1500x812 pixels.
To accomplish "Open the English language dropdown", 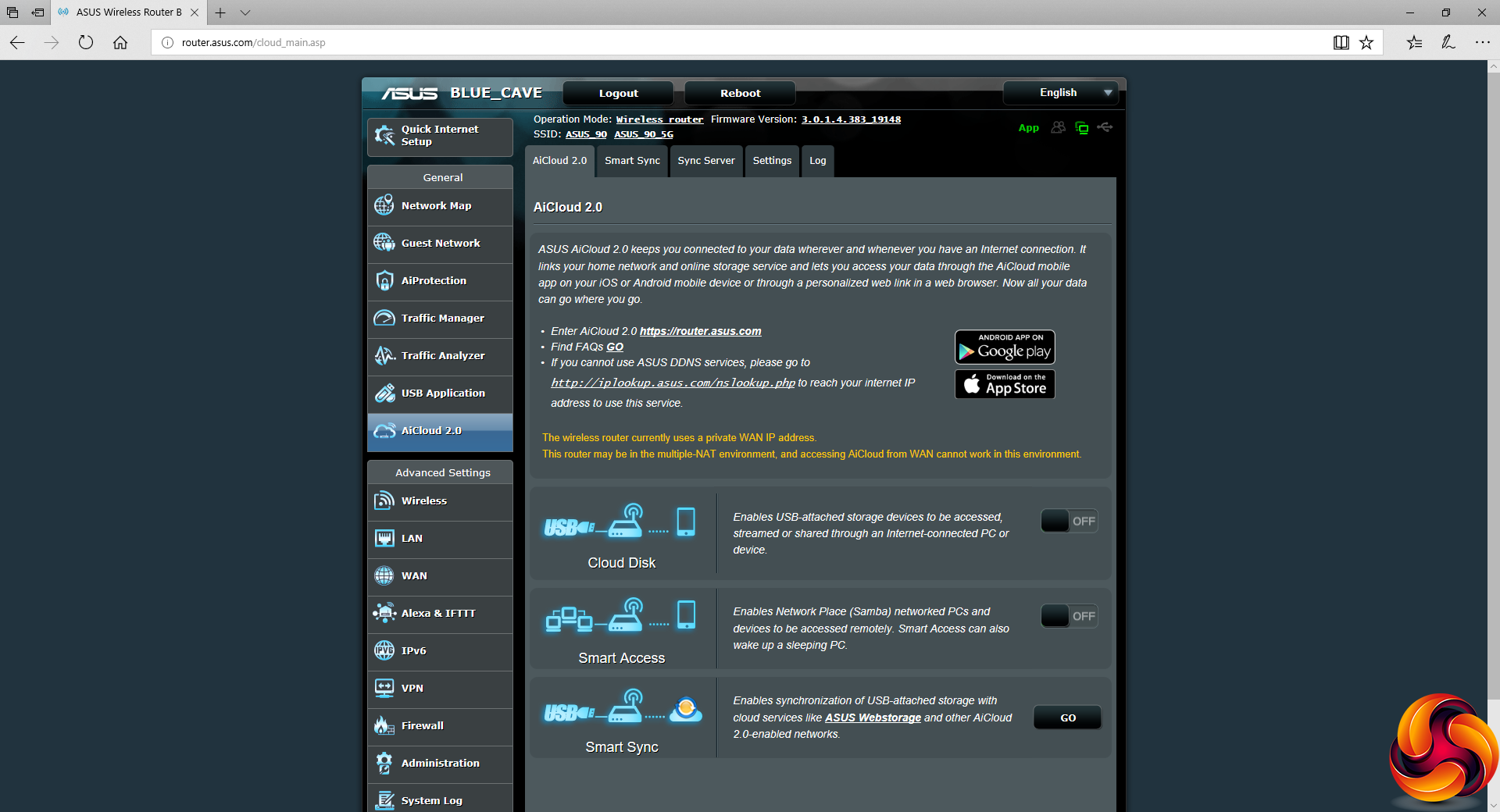I will coord(1060,92).
